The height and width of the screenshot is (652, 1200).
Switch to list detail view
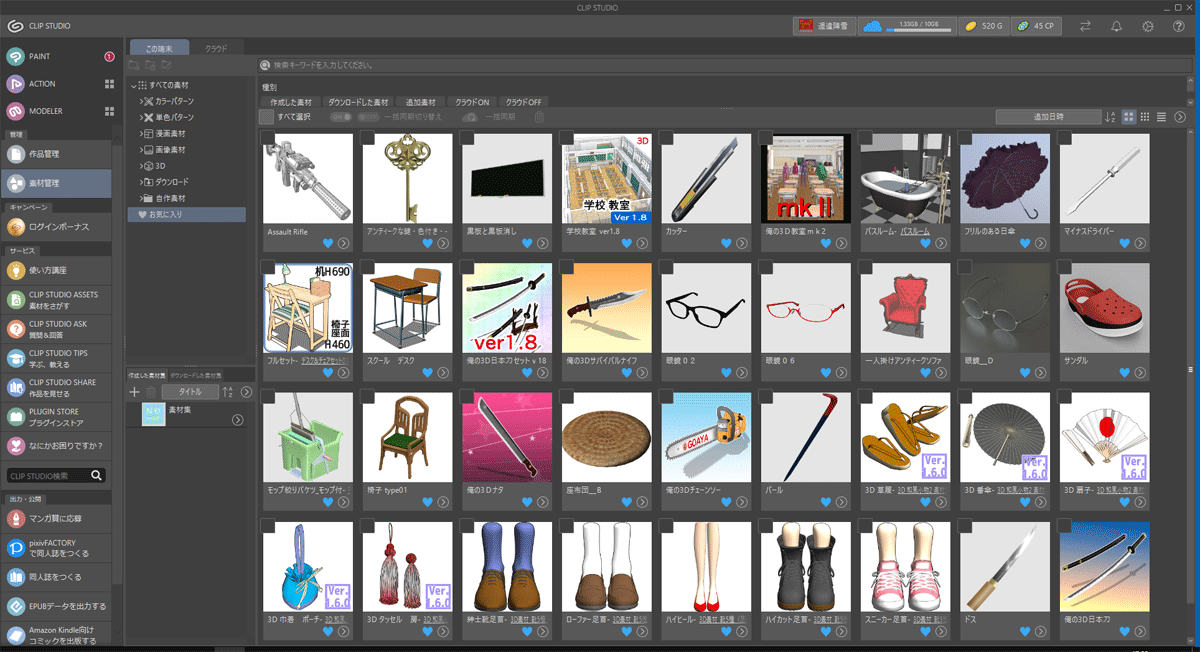click(1161, 117)
